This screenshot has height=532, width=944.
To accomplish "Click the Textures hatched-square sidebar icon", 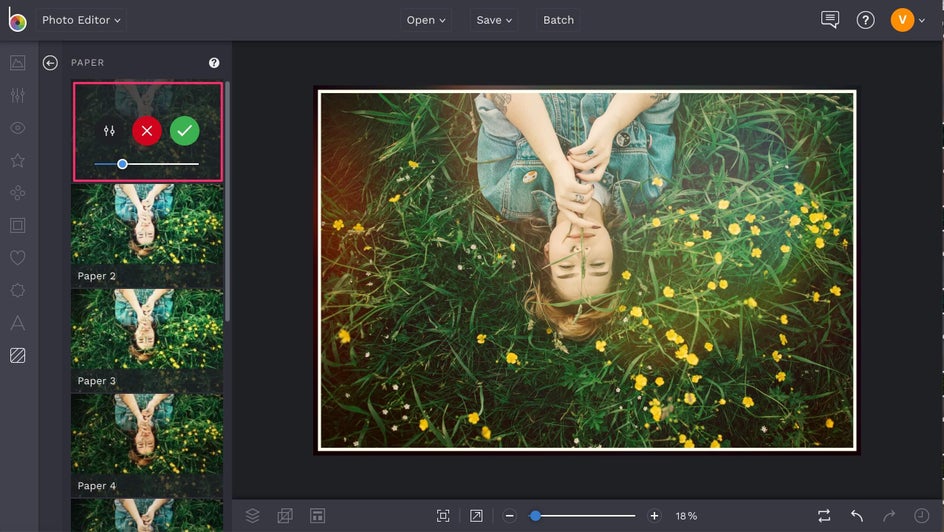I will pyautogui.click(x=17, y=355).
